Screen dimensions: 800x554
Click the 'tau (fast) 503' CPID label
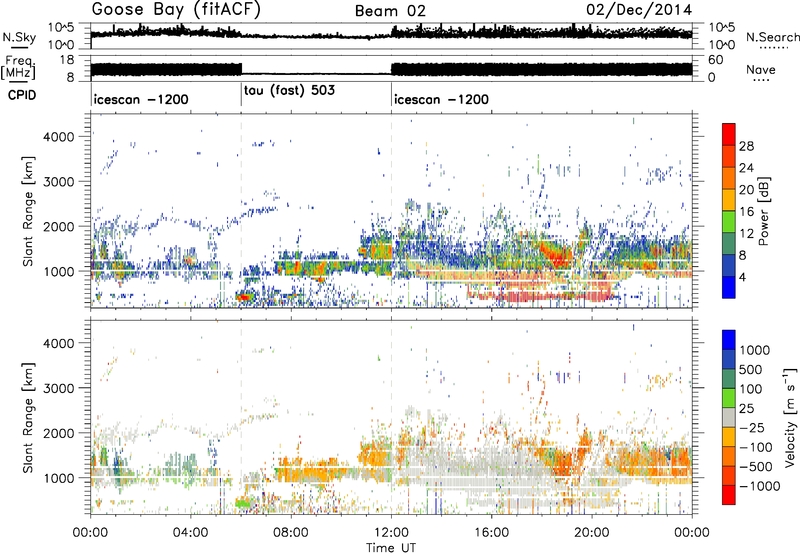289,90
